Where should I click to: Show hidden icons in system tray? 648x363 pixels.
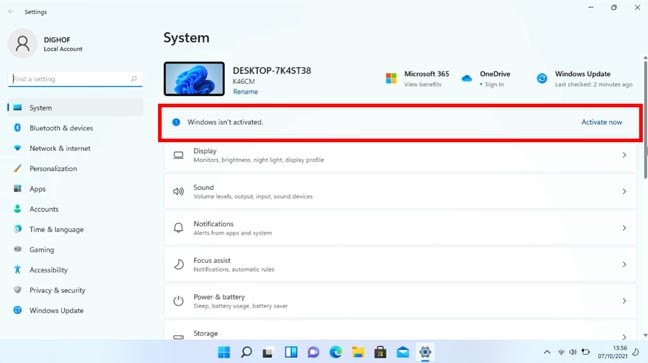point(547,352)
